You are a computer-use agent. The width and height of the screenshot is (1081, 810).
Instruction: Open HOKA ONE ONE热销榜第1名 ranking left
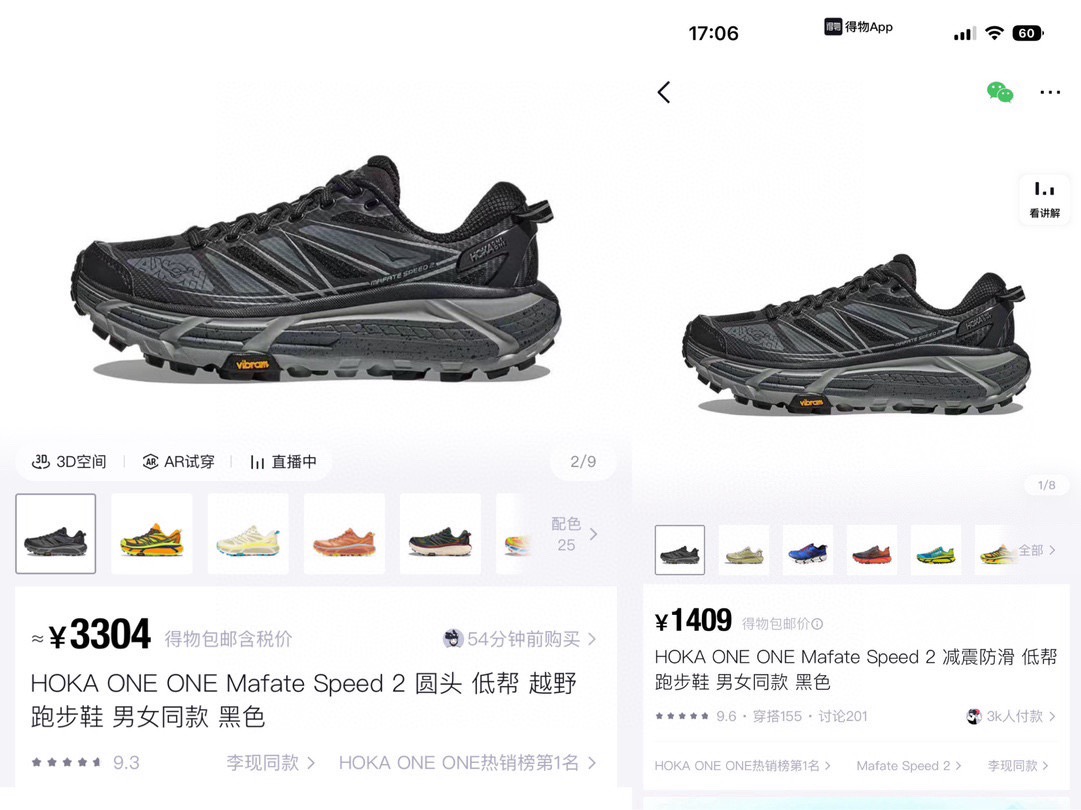point(467,762)
